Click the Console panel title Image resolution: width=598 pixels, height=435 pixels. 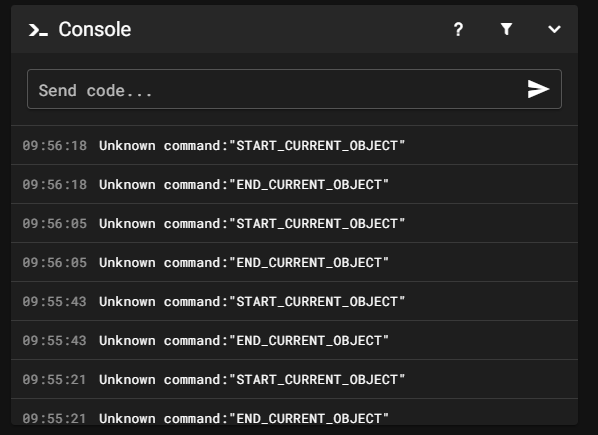click(95, 29)
